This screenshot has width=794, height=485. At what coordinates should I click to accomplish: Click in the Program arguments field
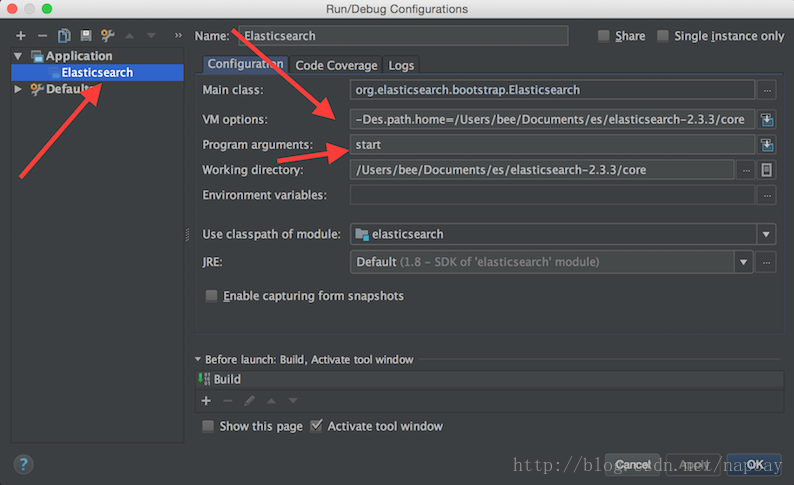550,145
